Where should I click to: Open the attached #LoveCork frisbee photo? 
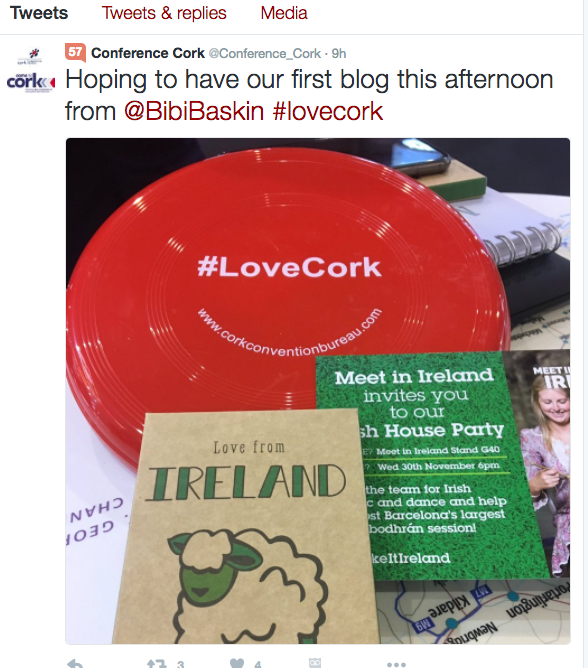click(318, 391)
